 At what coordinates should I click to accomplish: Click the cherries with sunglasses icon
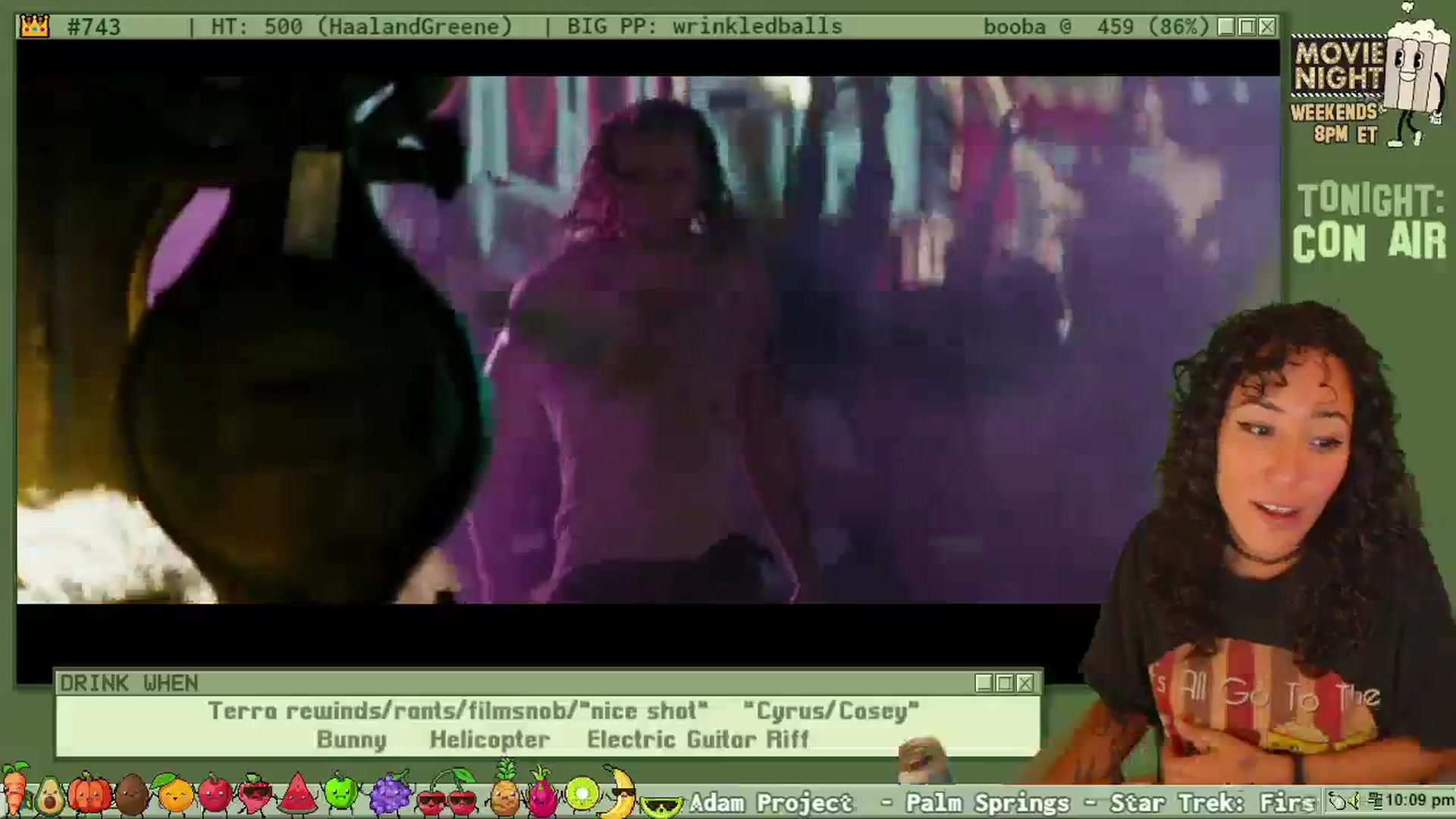pyautogui.click(x=447, y=792)
